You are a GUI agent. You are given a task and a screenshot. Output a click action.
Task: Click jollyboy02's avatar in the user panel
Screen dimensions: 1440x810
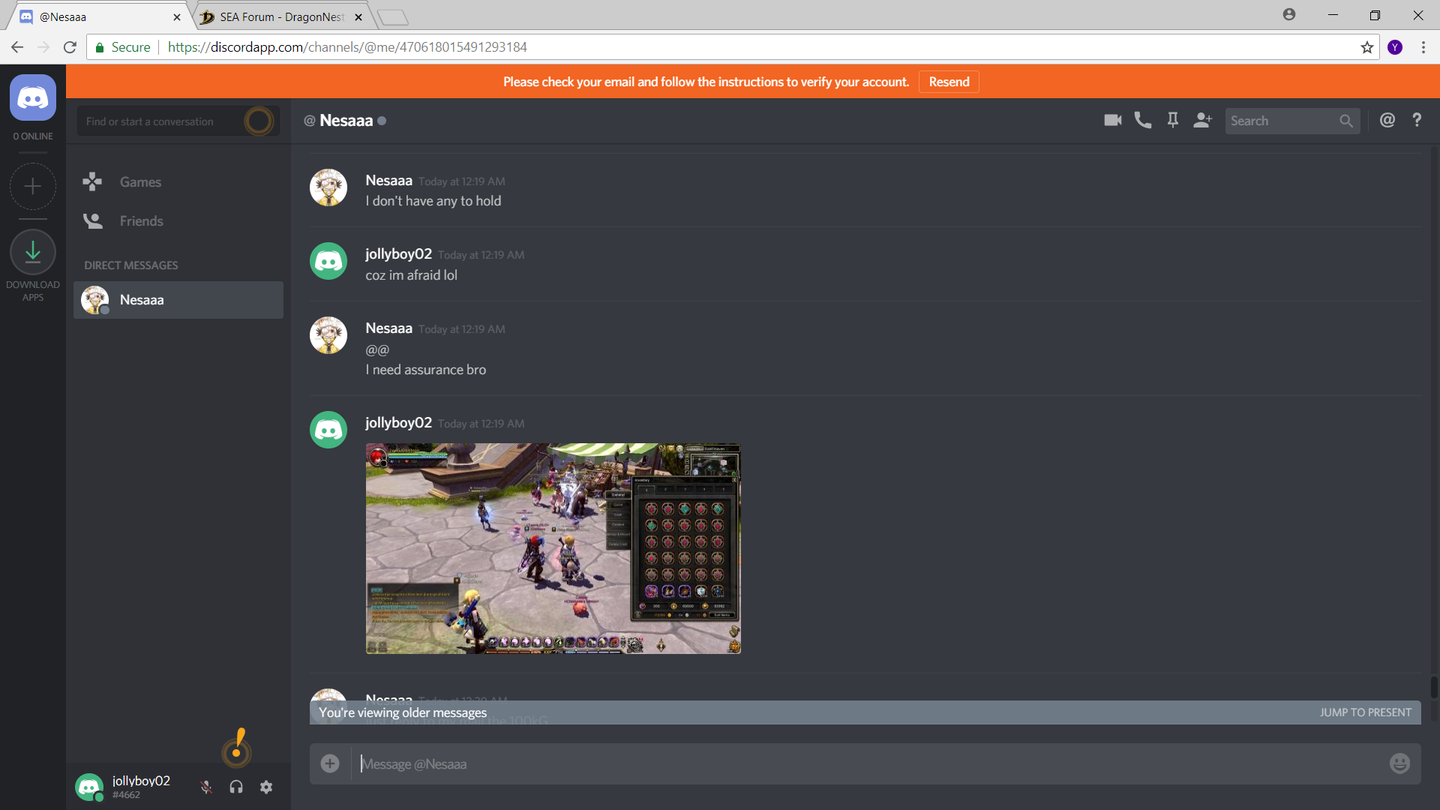point(90,787)
